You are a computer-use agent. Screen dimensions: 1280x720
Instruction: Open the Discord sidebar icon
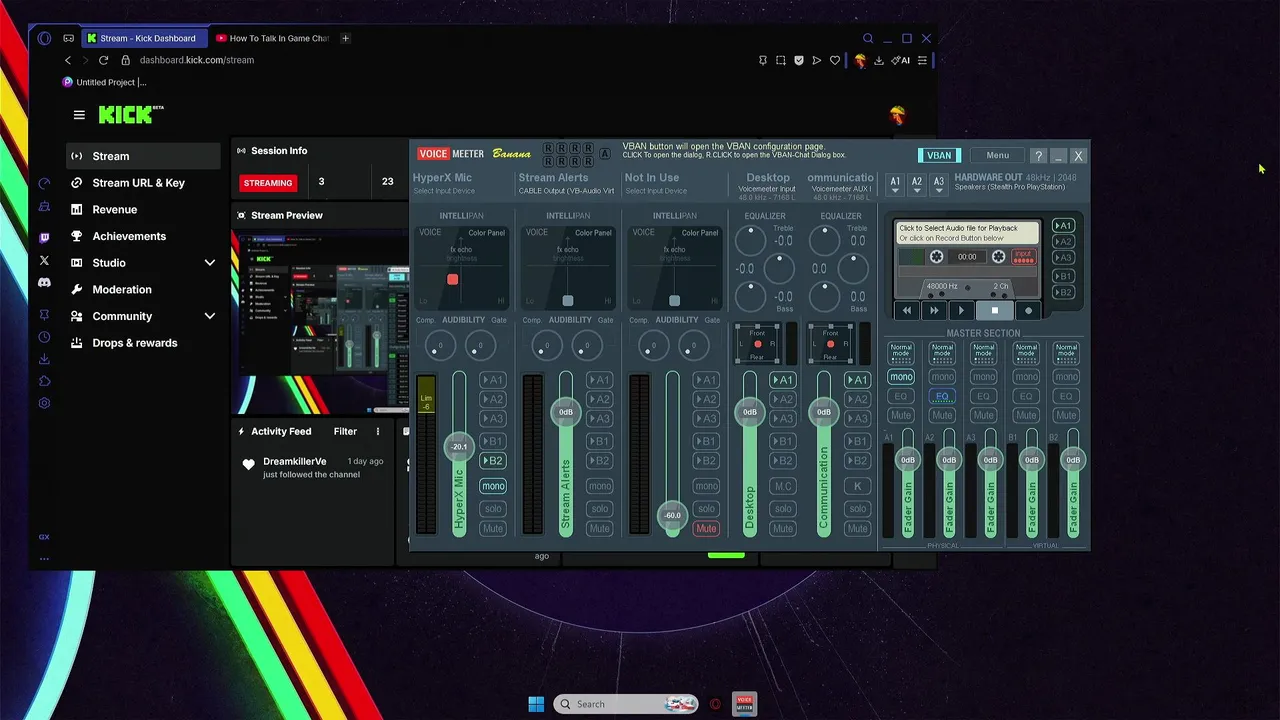(x=44, y=283)
